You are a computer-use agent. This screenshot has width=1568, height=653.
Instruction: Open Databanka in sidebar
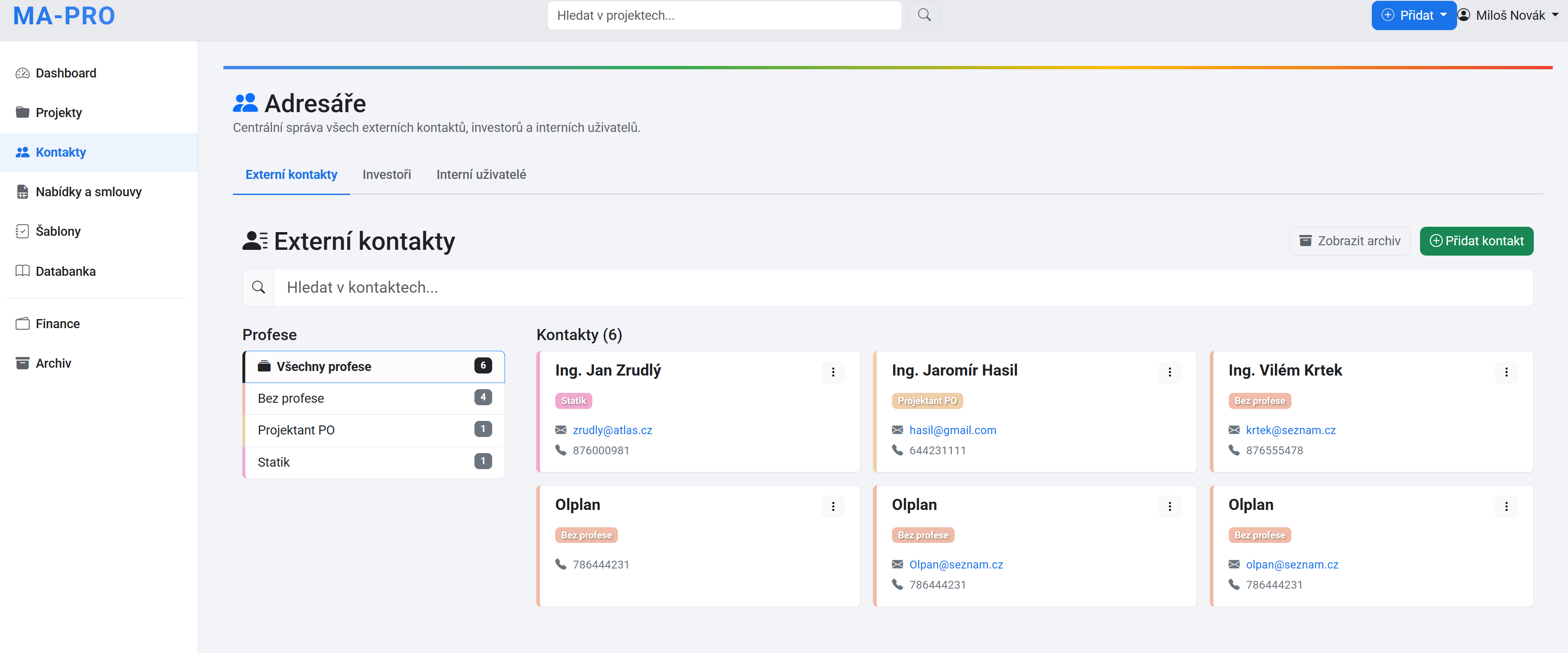coord(65,271)
